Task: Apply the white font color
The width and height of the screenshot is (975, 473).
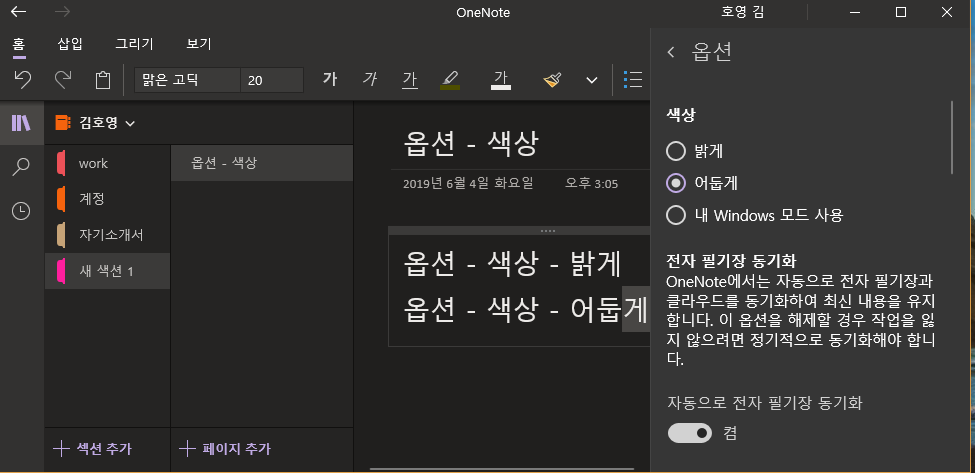Action: click(x=501, y=80)
